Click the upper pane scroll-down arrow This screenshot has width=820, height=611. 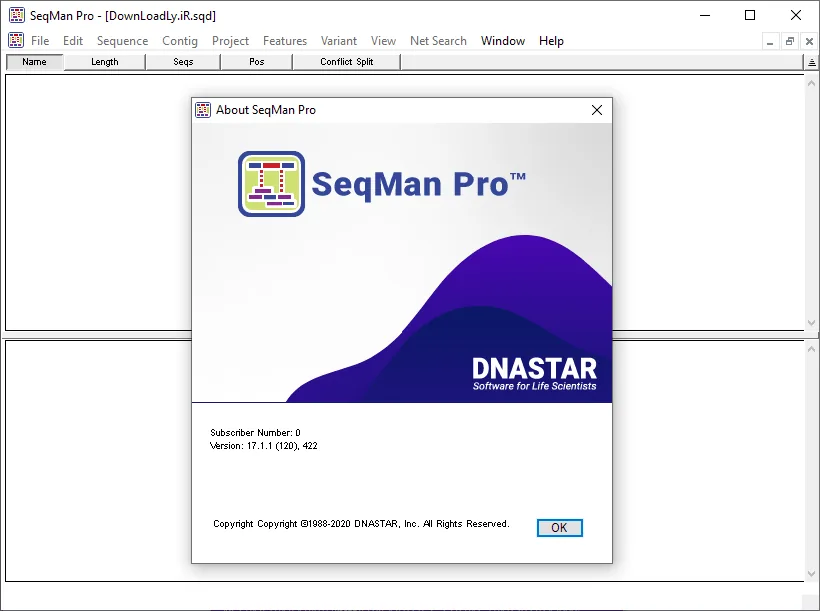[x=811, y=323]
